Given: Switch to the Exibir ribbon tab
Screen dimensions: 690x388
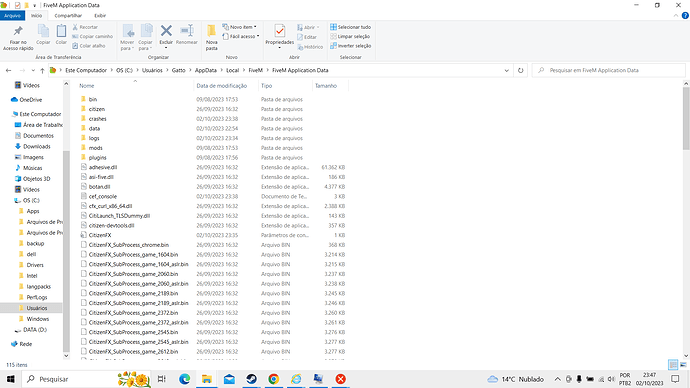Looking at the screenshot, I should [x=100, y=15].
